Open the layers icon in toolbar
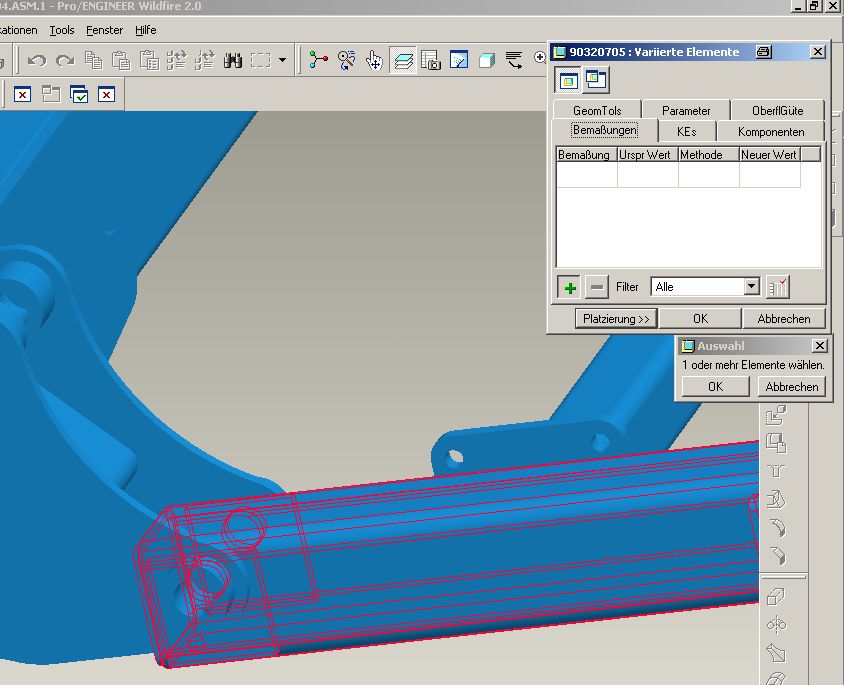This screenshot has width=844, height=685. [x=403, y=61]
